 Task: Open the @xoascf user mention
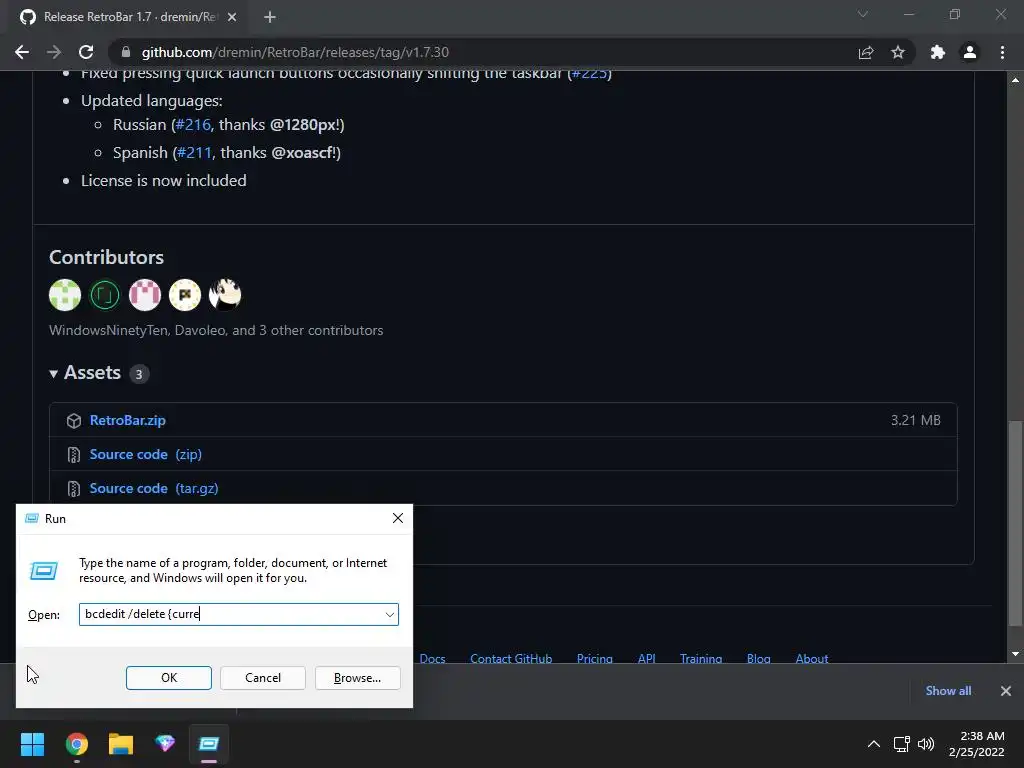click(x=303, y=153)
